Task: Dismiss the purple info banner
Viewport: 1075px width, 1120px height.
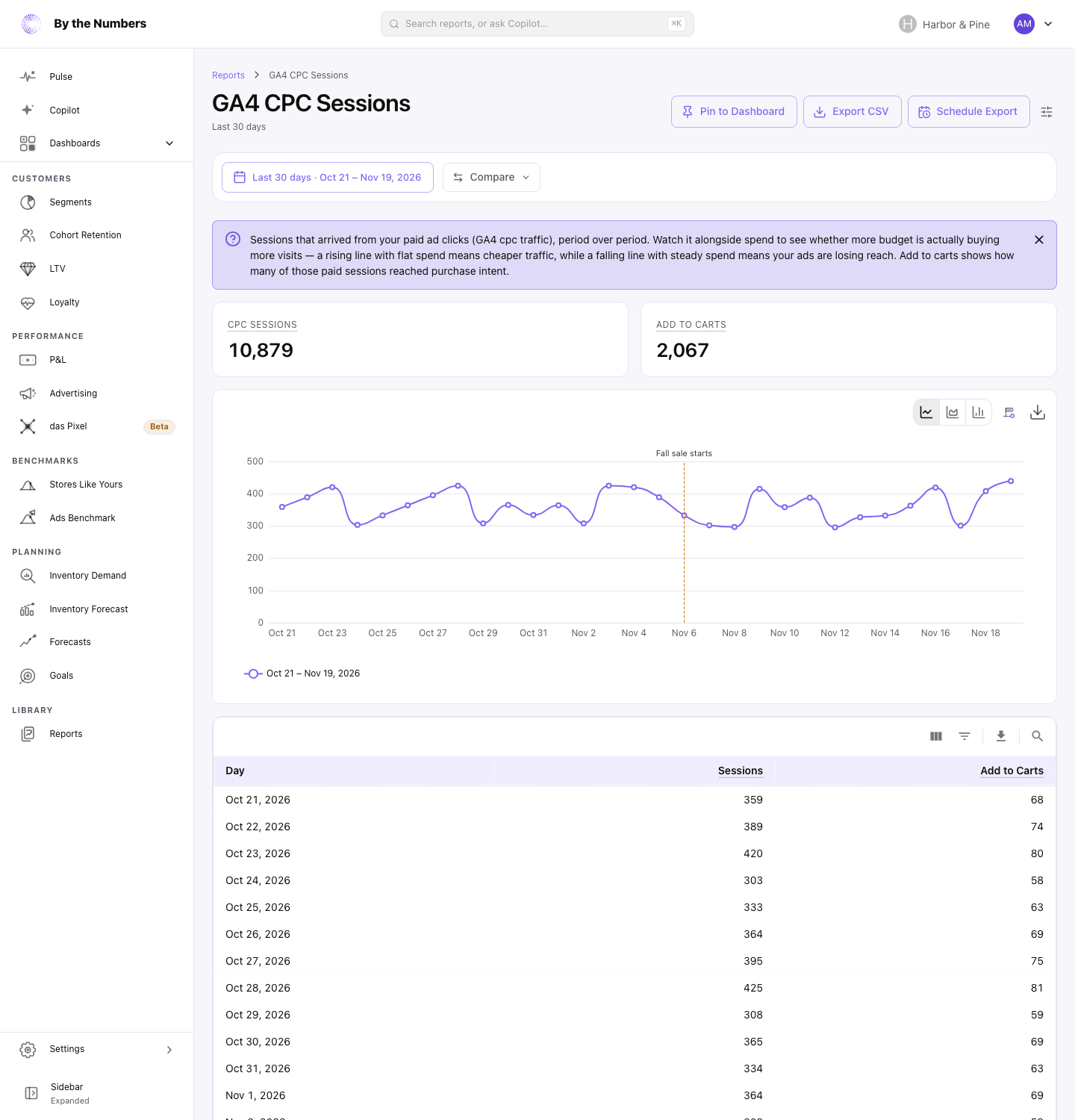Action: point(1039,240)
